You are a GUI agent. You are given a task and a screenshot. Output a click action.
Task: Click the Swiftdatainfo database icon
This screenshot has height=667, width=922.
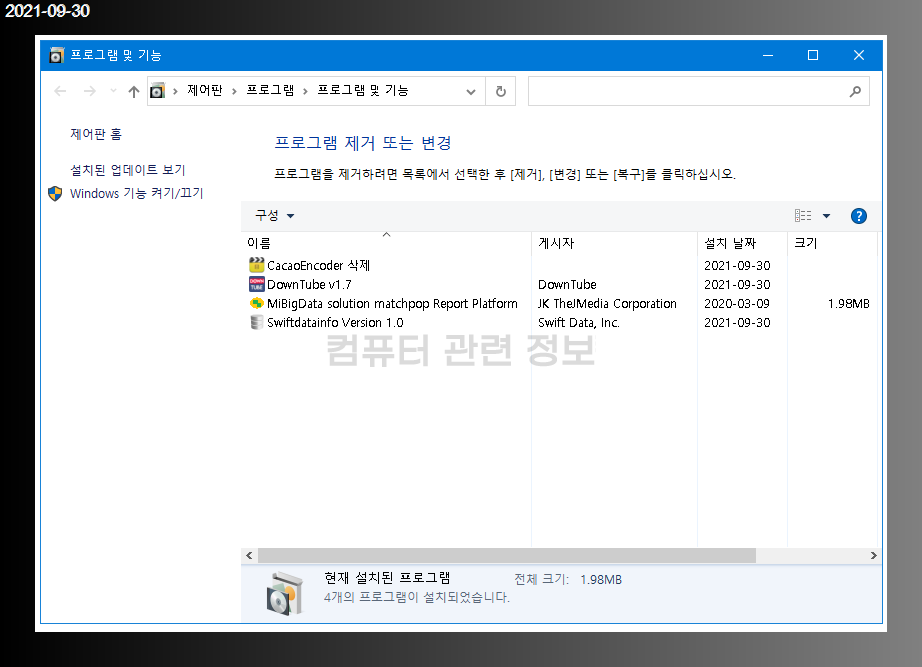coord(256,322)
